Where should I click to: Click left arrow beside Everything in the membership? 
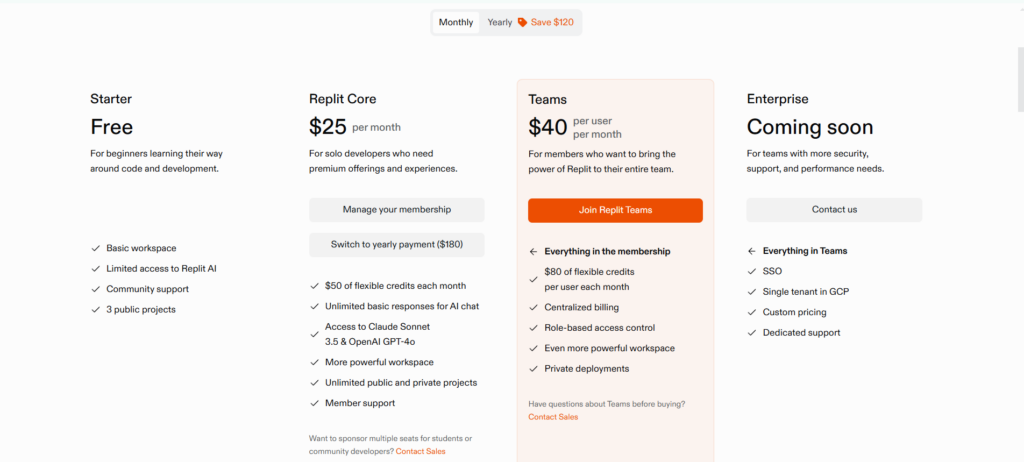point(533,252)
